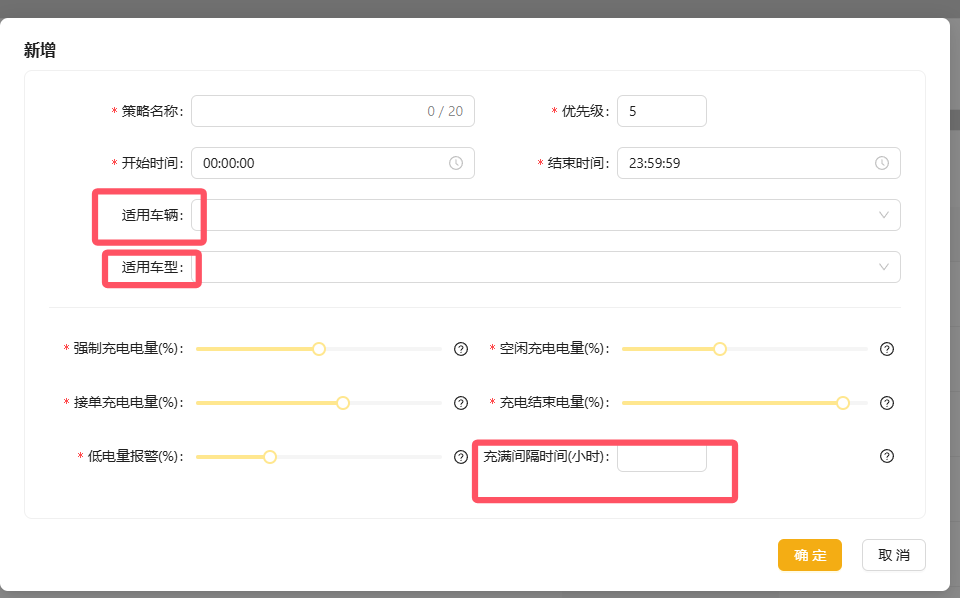Viewport: 960px width, 598px height.
Task: Show help for 空闲充电电量(%)
Action: coord(887,349)
